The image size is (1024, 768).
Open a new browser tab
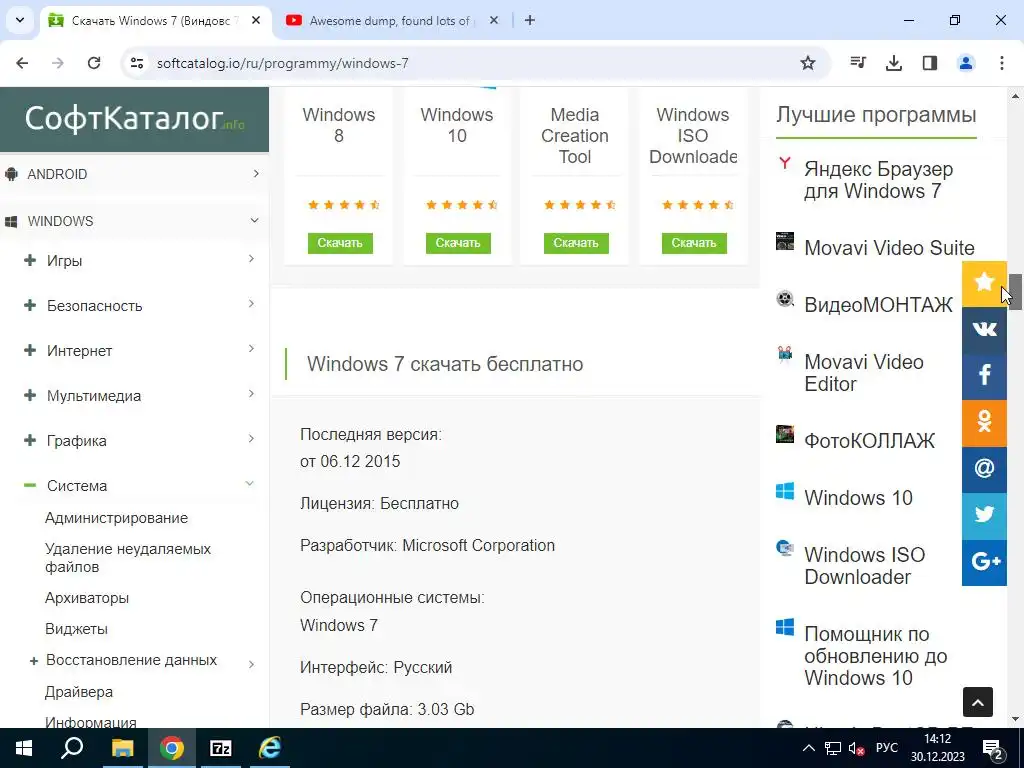[530, 20]
